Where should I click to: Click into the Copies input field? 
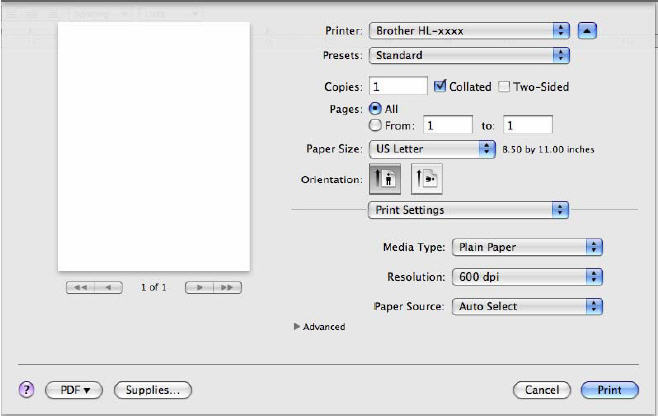(398, 87)
